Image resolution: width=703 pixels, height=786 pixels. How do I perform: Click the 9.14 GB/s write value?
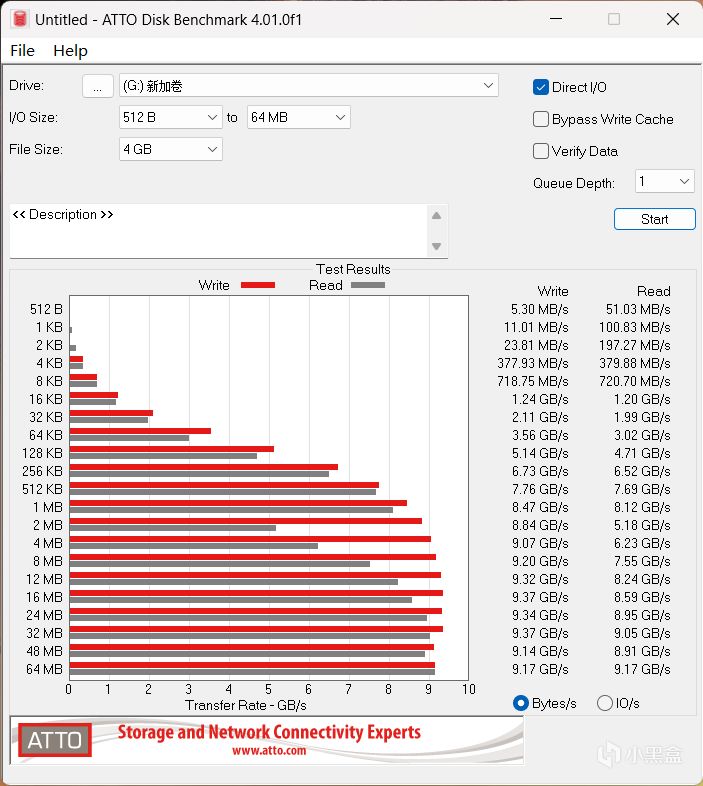tap(540, 651)
